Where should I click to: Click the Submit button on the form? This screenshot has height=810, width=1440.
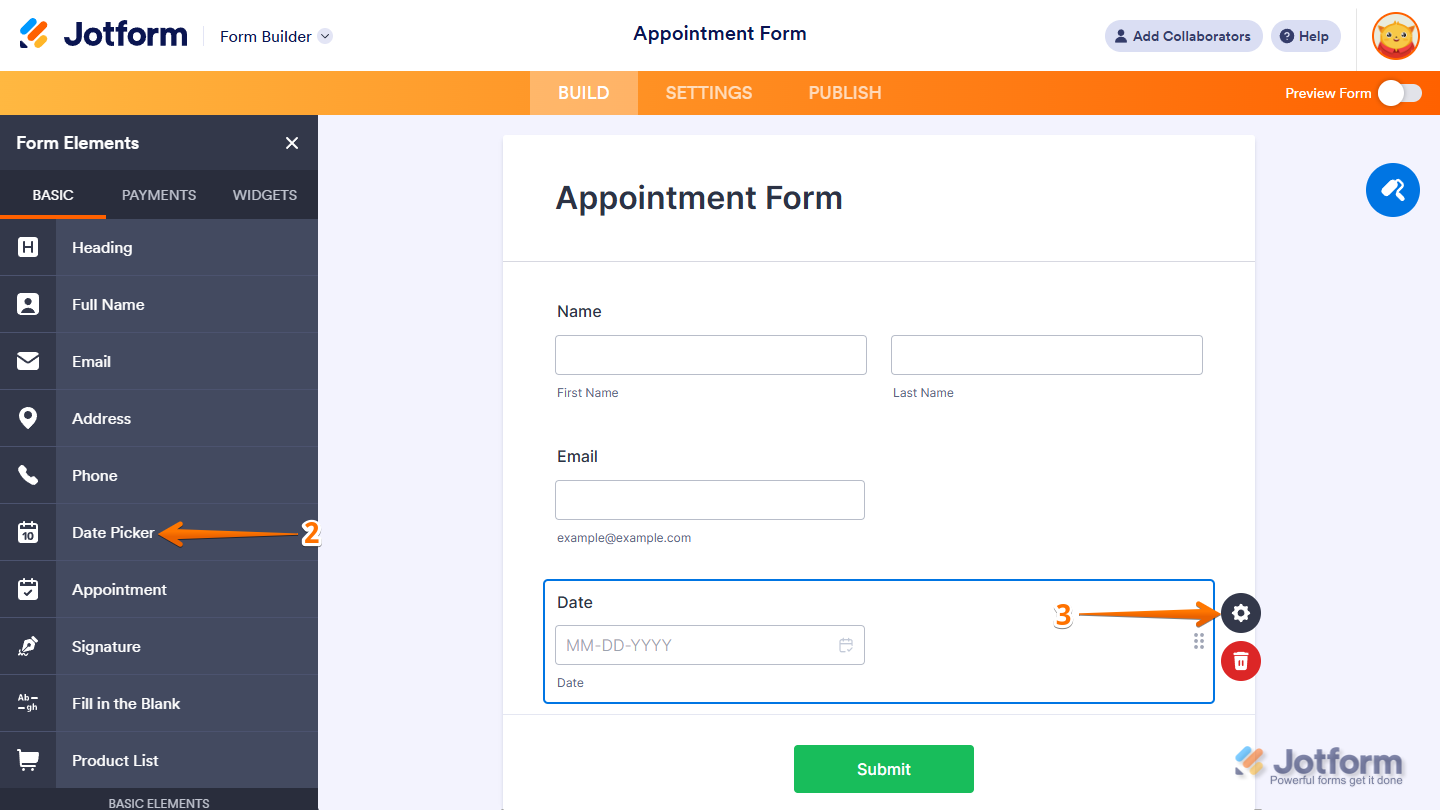click(x=883, y=769)
